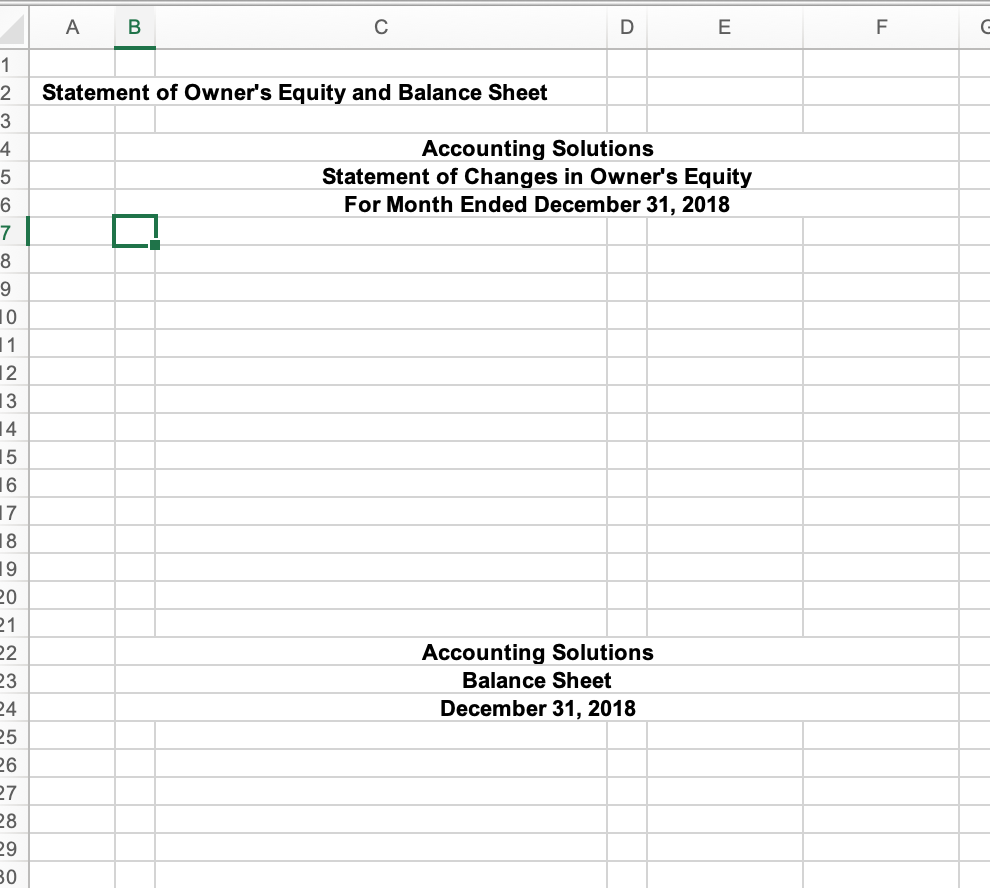Select column D header
Screen dimensions: 990x888
point(626,27)
